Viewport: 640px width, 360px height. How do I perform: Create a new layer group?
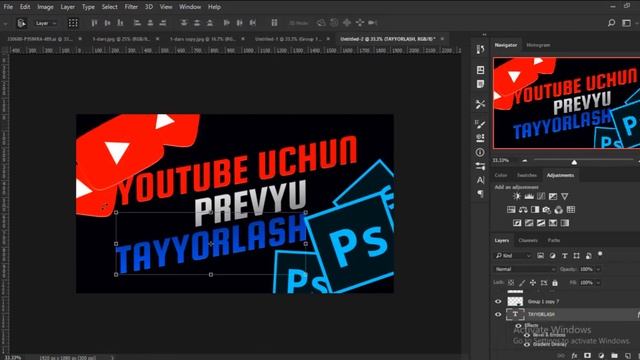click(614, 356)
